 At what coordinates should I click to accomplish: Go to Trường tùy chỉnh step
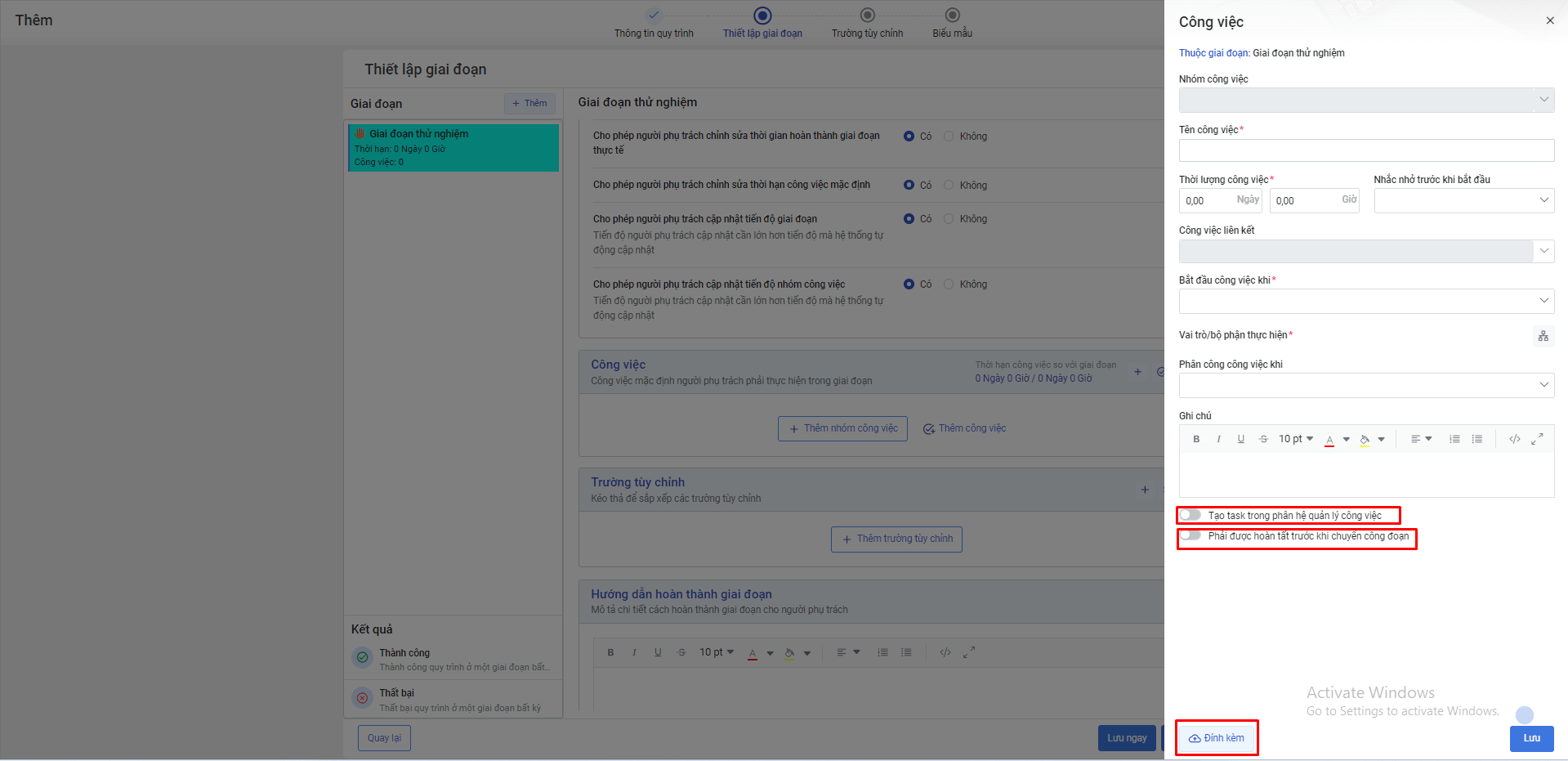click(x=867, y=24)
